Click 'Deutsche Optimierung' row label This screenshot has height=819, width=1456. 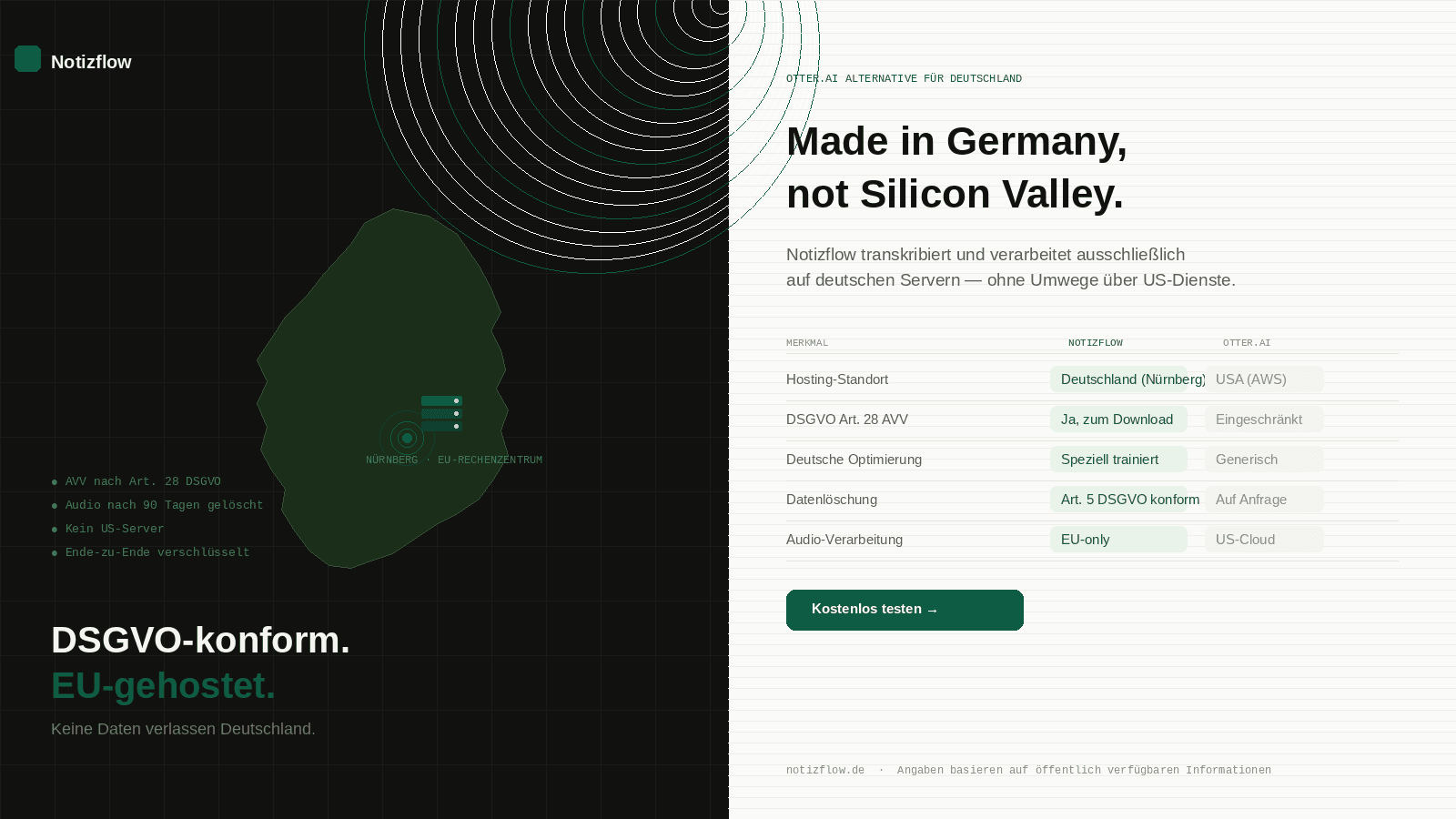click(x=854, y=460)
